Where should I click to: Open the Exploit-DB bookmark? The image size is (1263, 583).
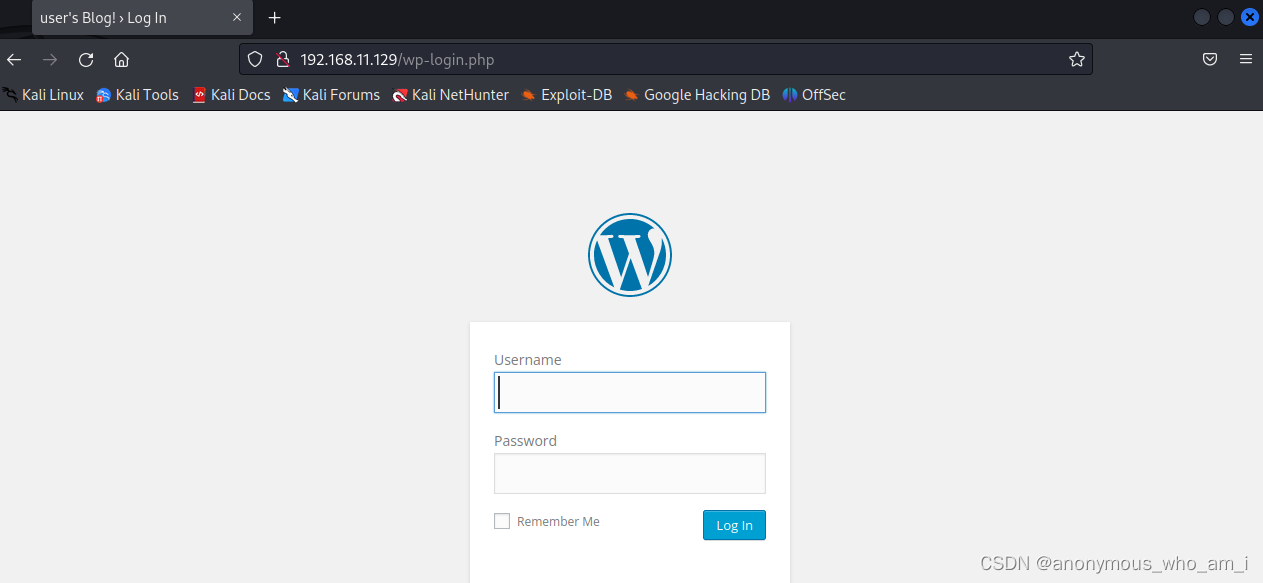567,95
